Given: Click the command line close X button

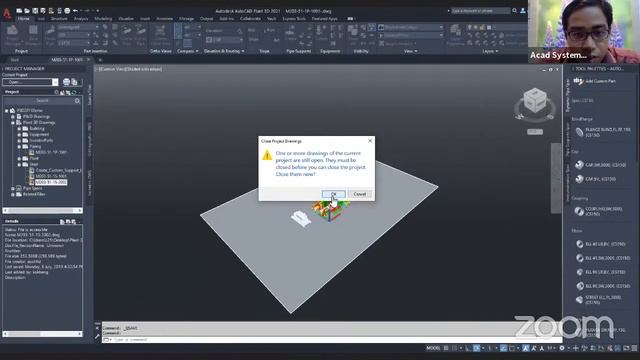Looking at the screenshot, I should click(97, 328).
